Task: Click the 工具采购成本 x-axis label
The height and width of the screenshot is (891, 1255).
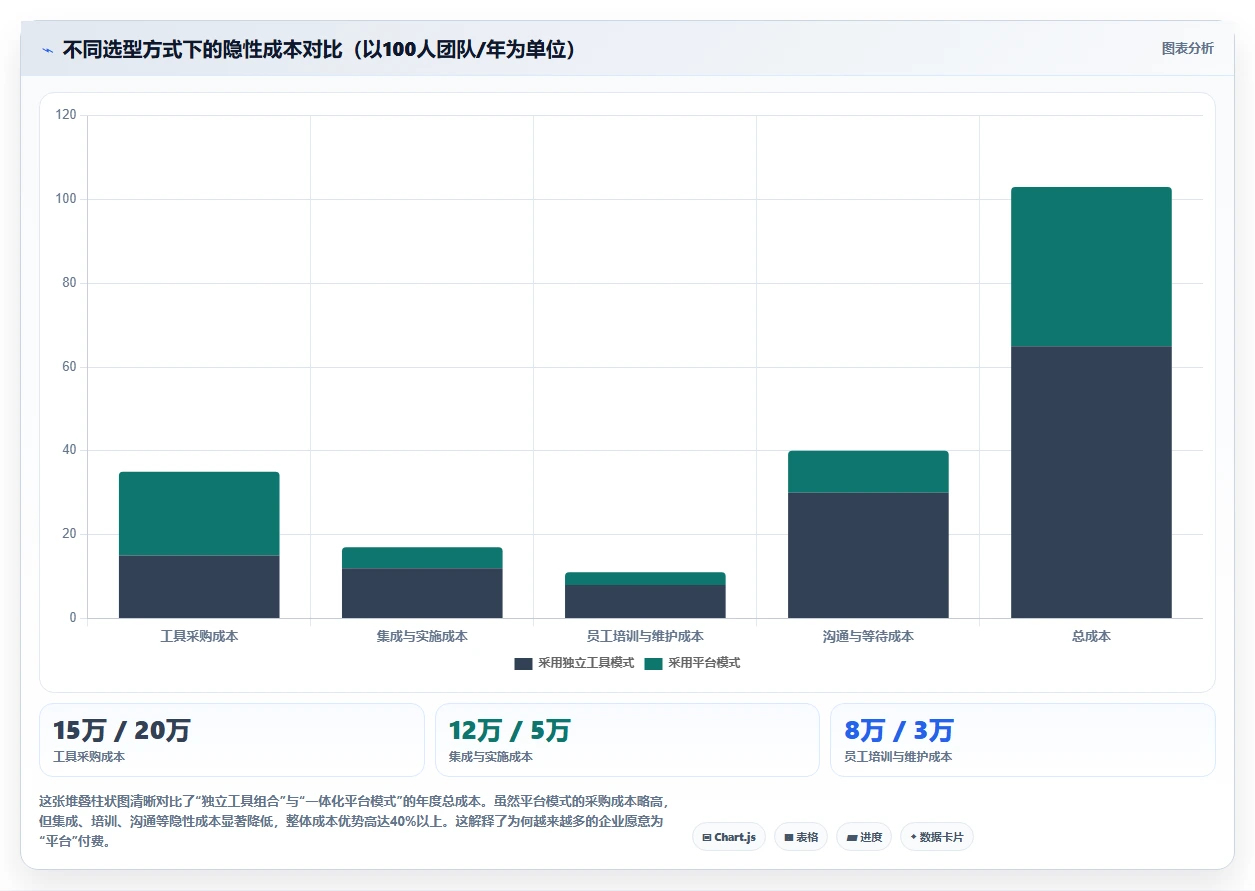Action: [x=199, y=636]
